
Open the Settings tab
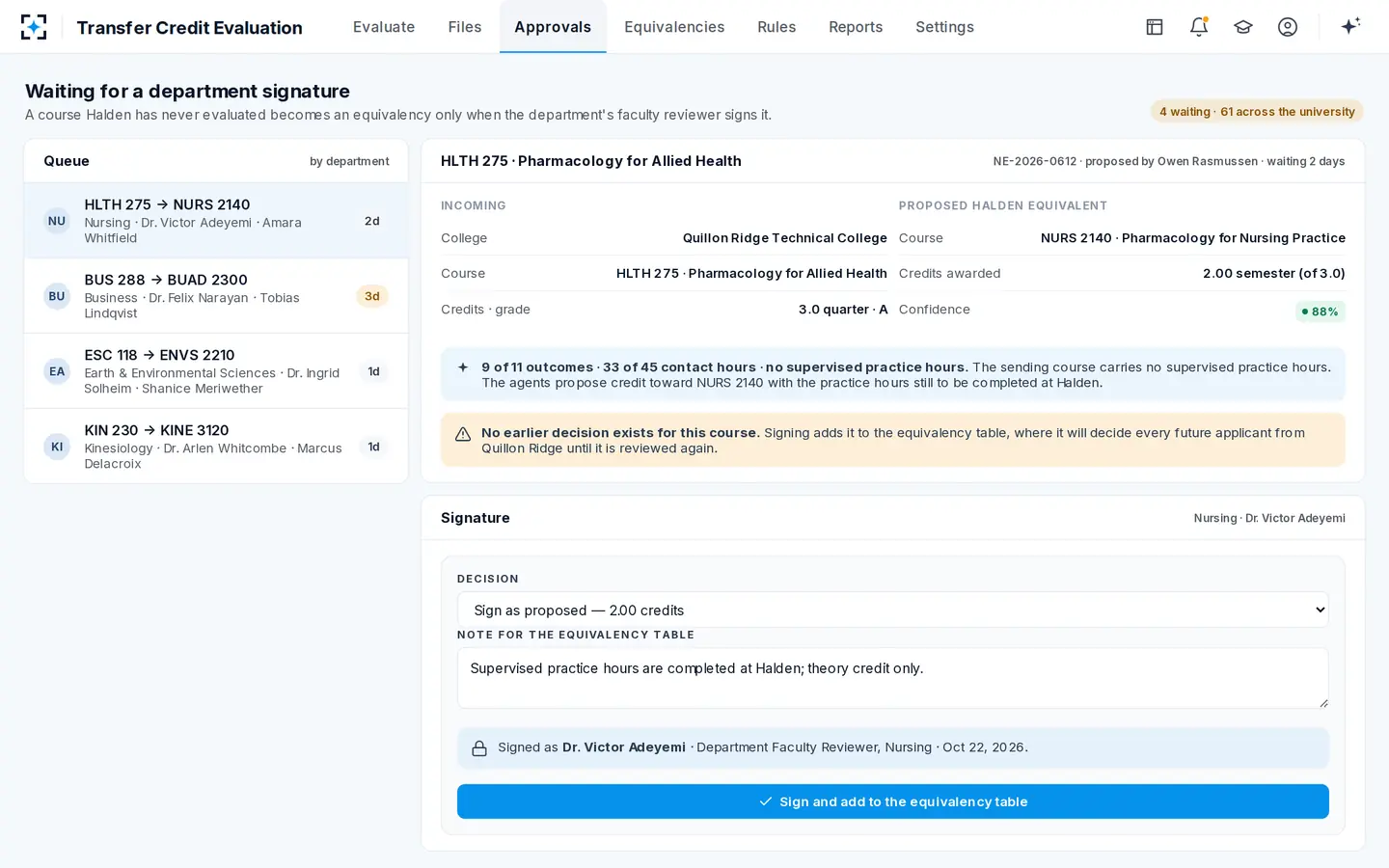[944, 27]
